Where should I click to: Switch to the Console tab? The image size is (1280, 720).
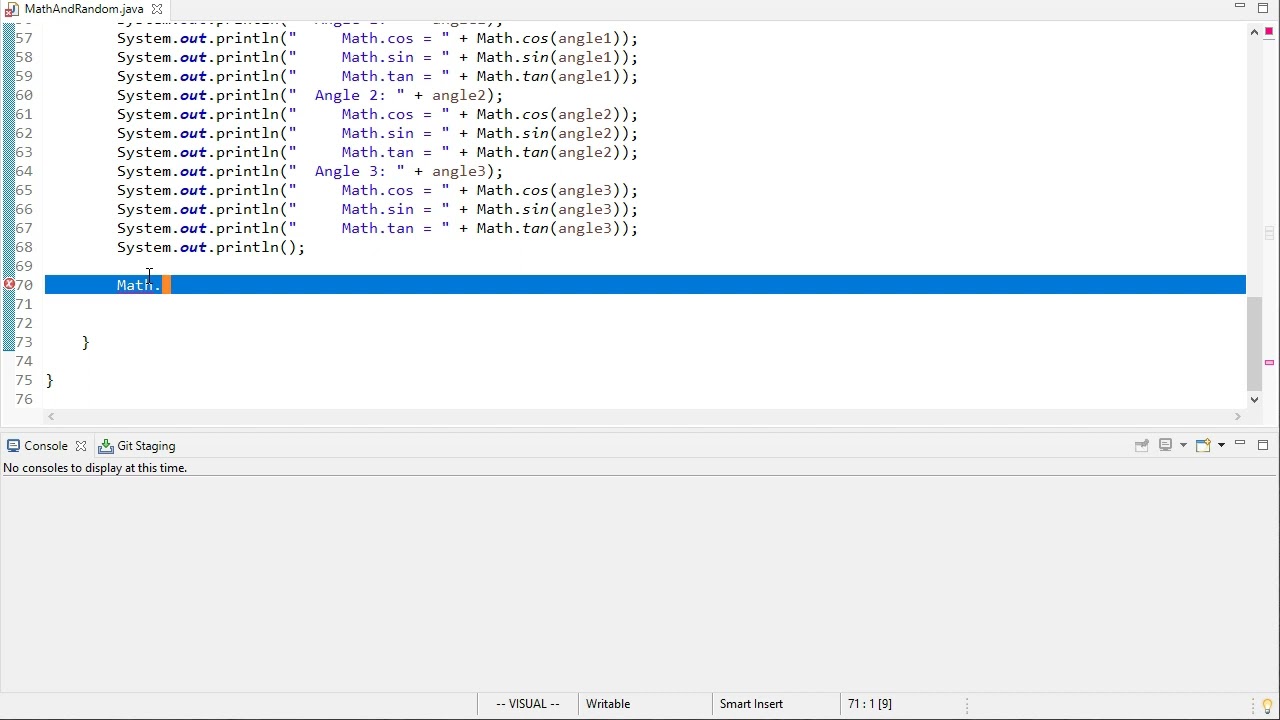tap(46, 446)
